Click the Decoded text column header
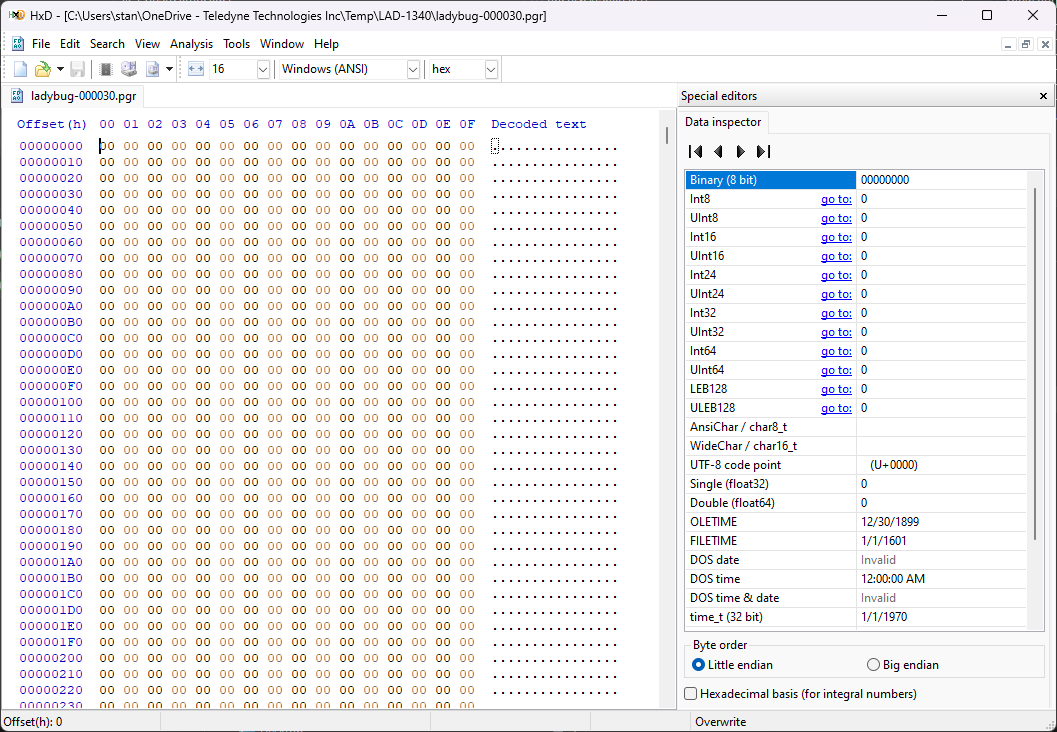Viewport: 1057px width, 732px height. (539, 124)
